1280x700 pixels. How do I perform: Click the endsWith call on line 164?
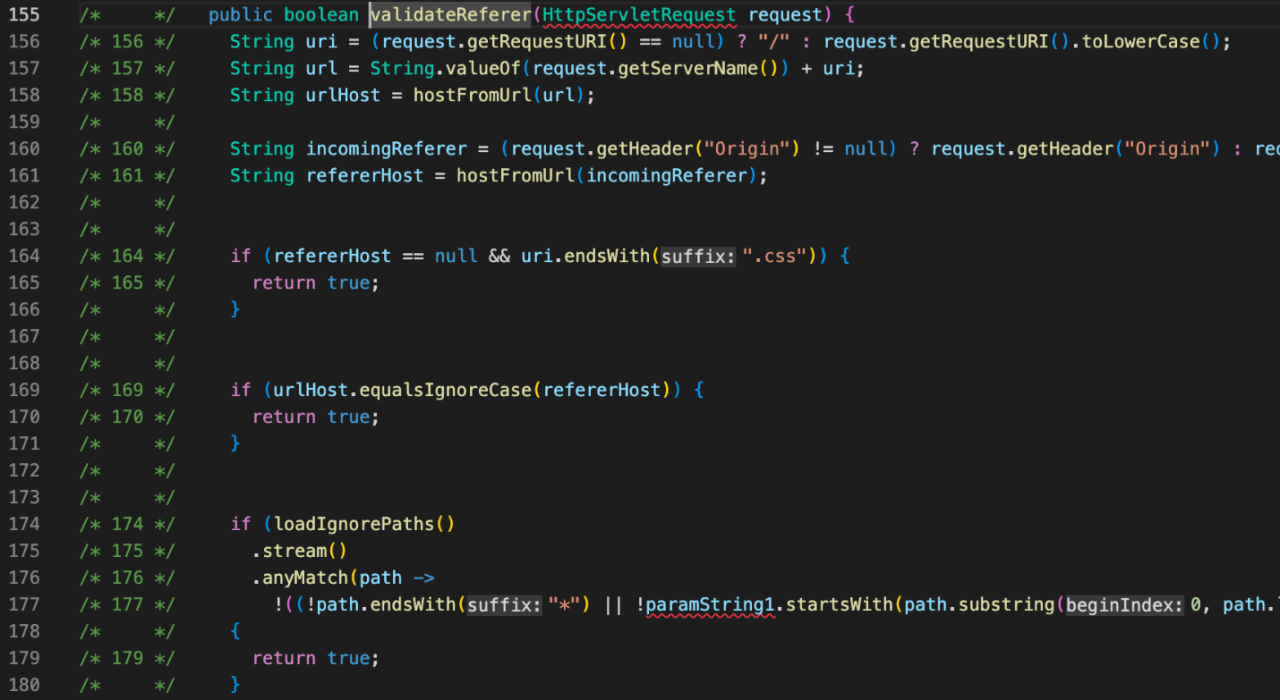[x=606, y=256]
